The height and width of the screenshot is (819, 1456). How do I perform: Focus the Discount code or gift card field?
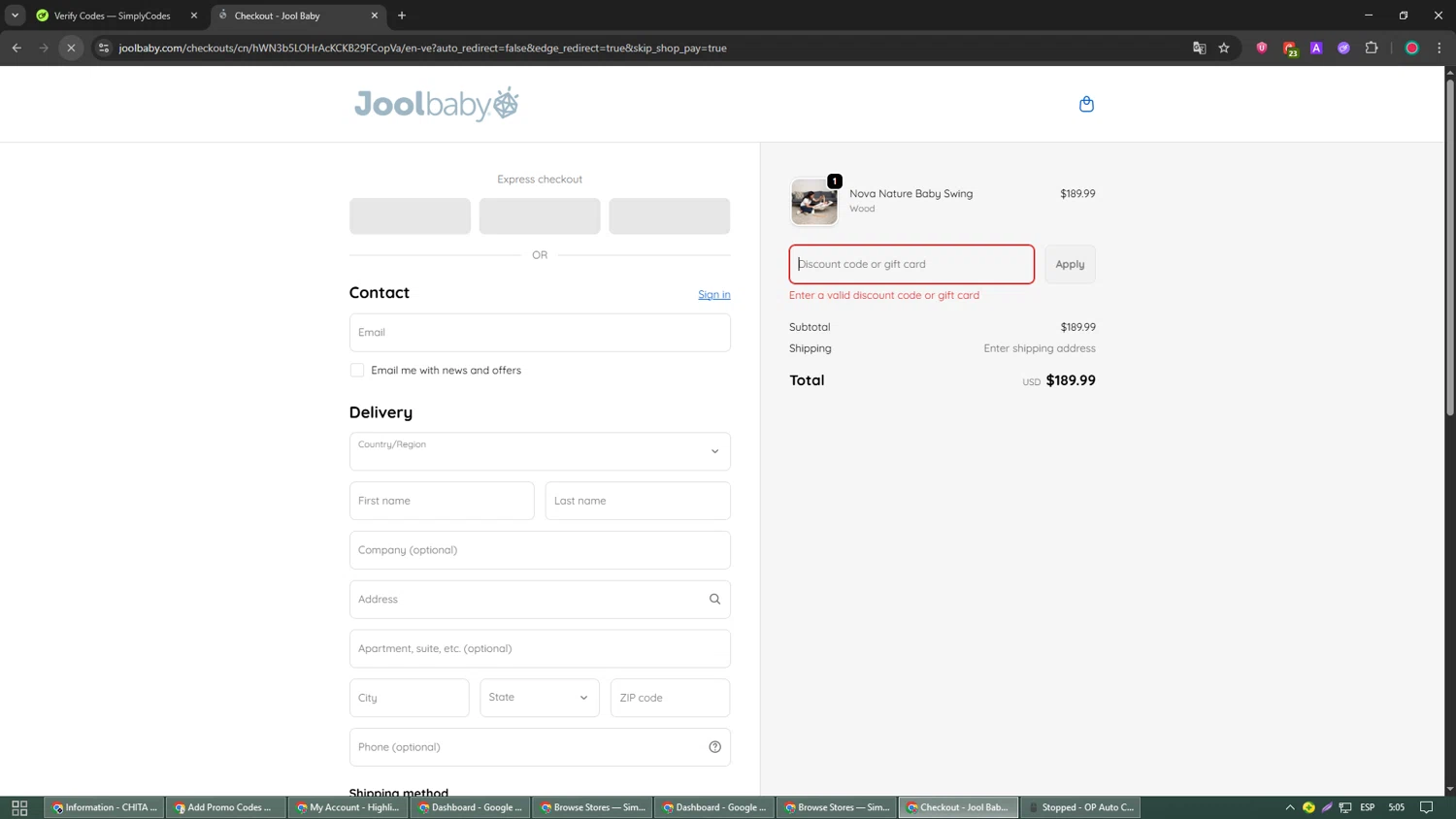coord(911,264)
